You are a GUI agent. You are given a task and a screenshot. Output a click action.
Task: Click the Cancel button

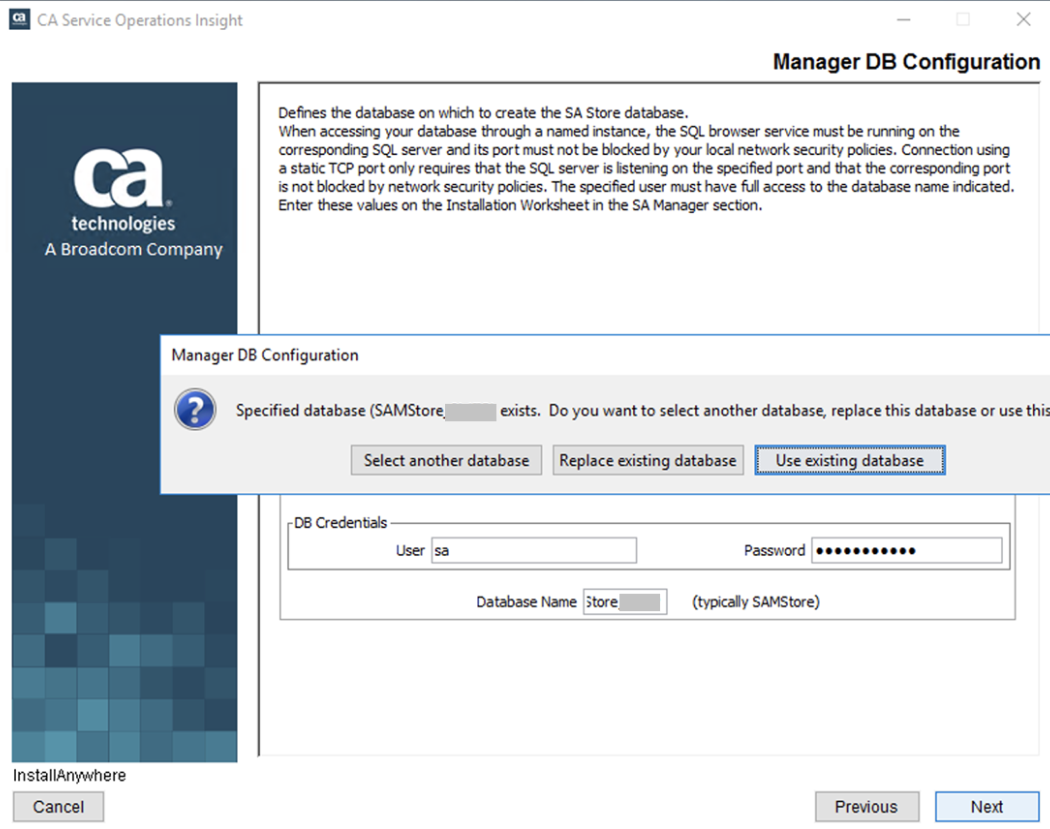point(58,807)
